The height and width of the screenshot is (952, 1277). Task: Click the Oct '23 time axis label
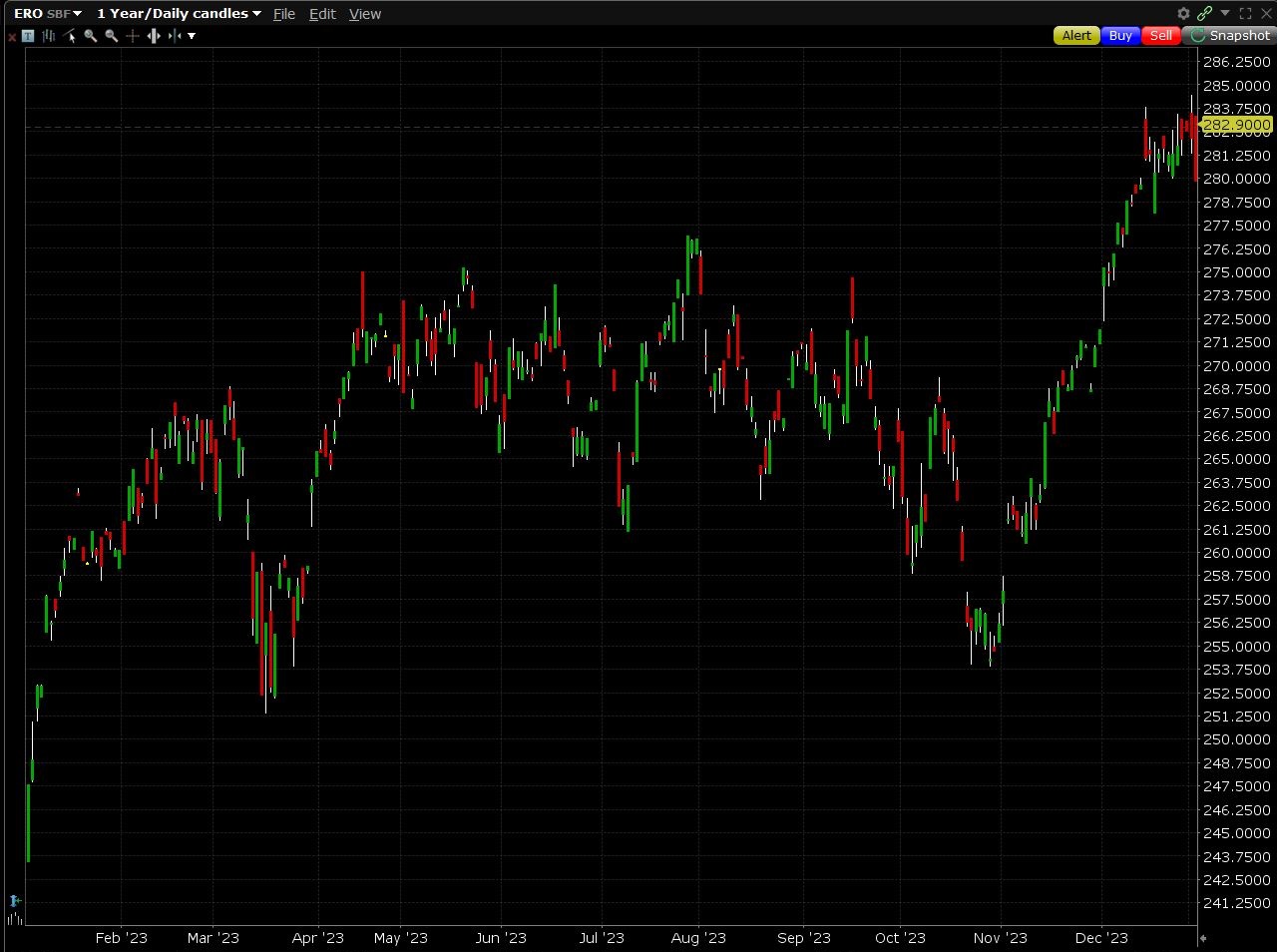click(x=900, y=938)
